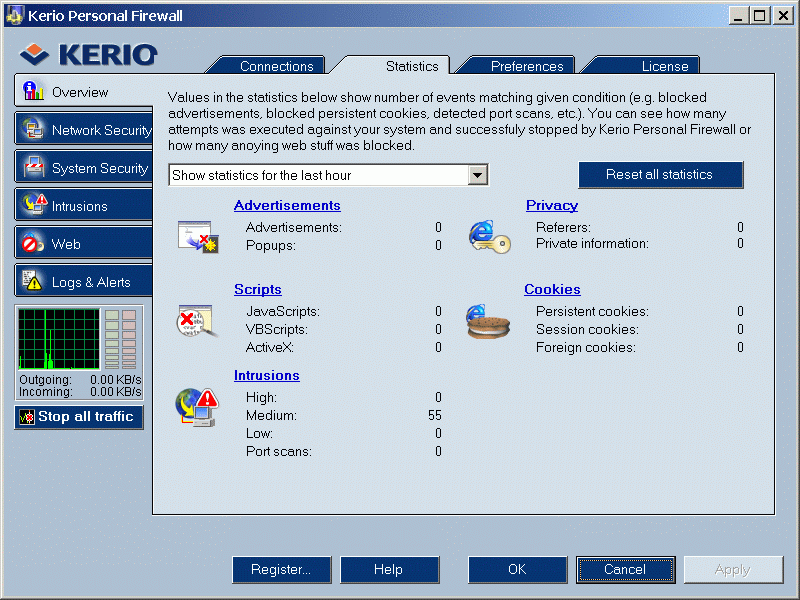Open the Network Security section
Screen dimensions: 800x600
tap(84, 130)
